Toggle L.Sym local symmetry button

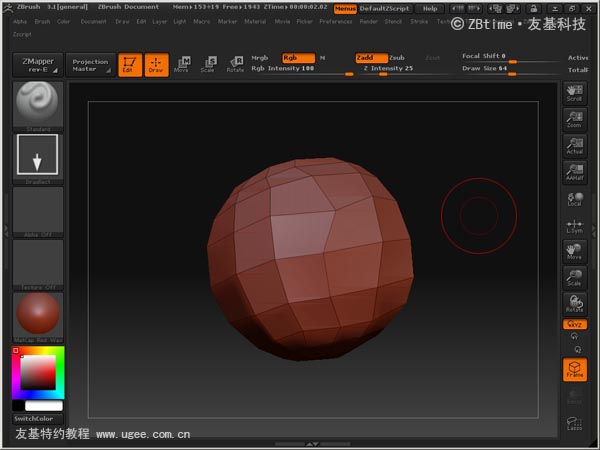coord(574,227)
